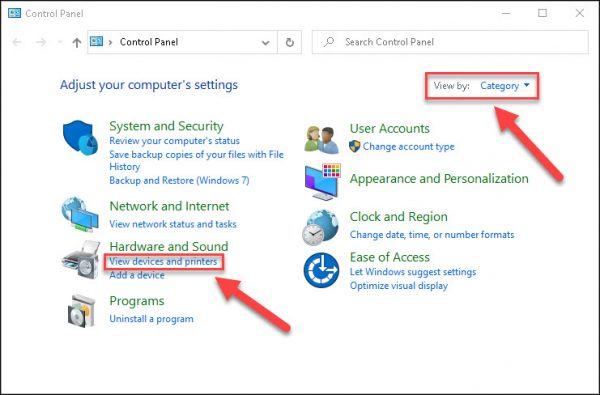Viewport: 600px width, 395px height.
Task: Open the User Accounts people icon
Action: 322,140
